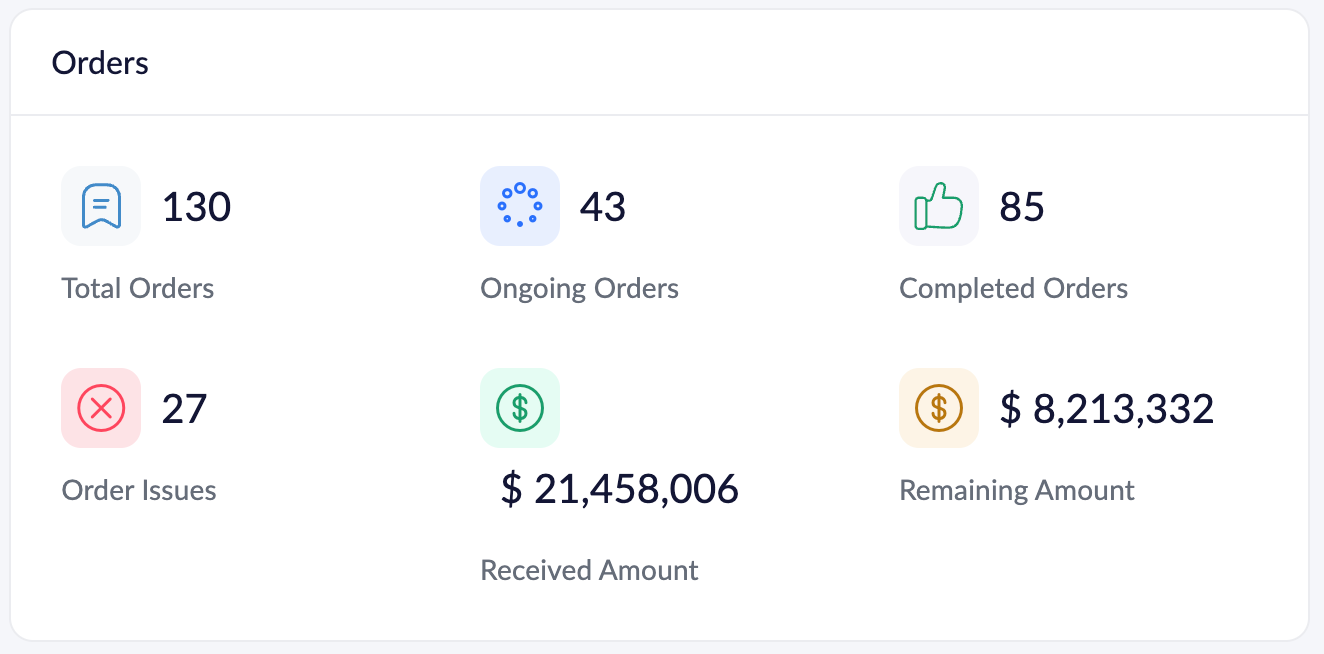The height and width of the screenshot is (654, 1324).
Task: Click the Total Orders label
Action: click(138, 289)
